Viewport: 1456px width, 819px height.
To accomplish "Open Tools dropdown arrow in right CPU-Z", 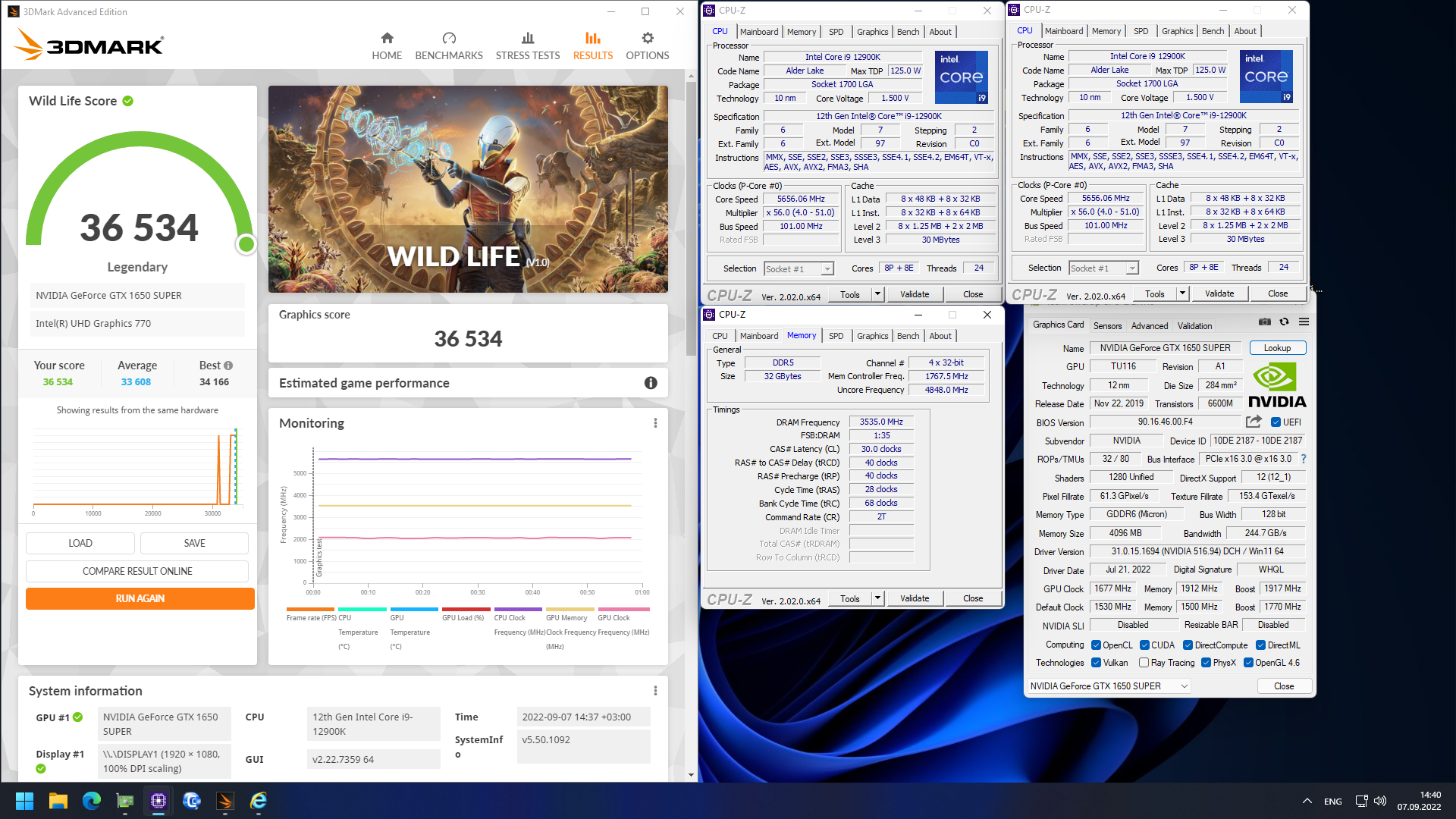I will (1182, 293).
